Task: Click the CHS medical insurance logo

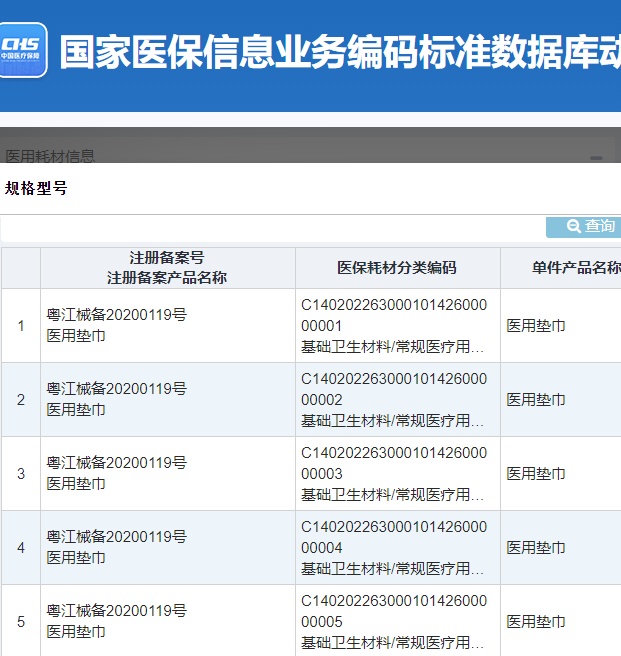Action: pos(24,50)
